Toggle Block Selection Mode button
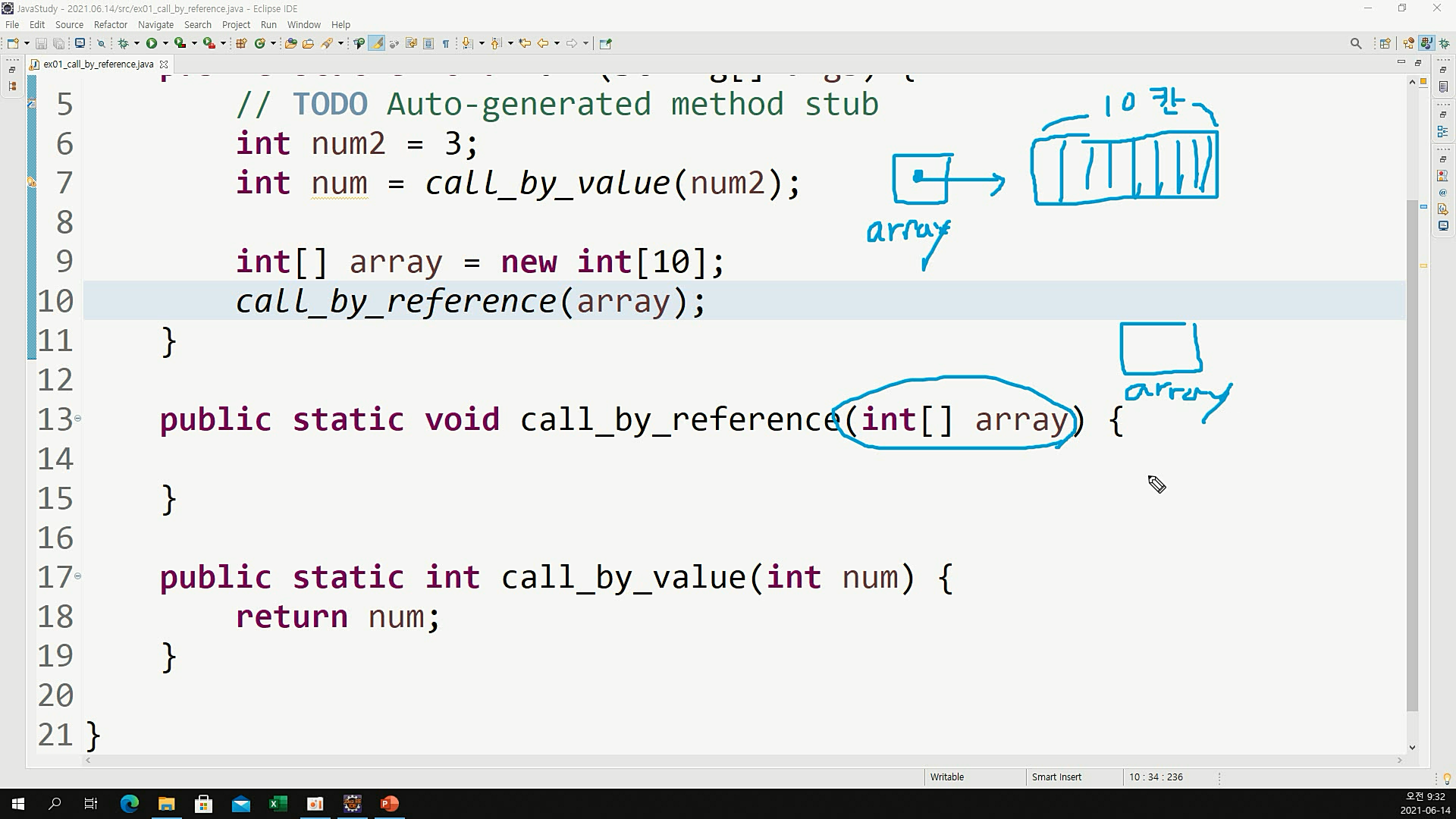 pyautogui.click(x=428, y=43)
